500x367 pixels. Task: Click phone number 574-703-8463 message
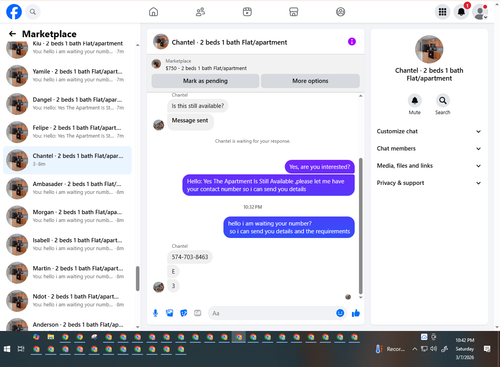tap(190, 257)
